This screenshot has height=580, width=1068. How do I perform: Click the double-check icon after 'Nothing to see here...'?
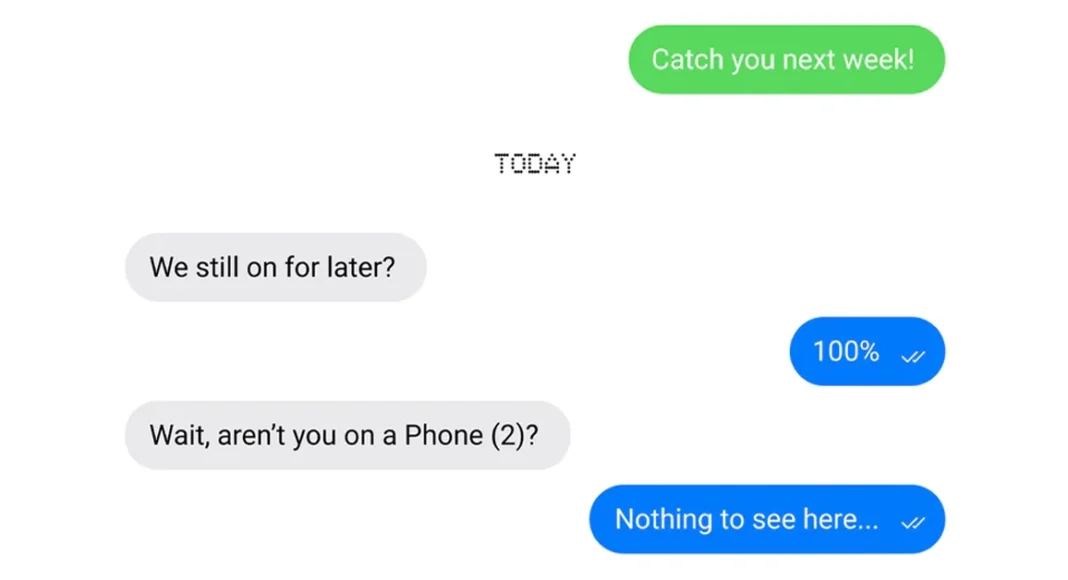(913, 523)
